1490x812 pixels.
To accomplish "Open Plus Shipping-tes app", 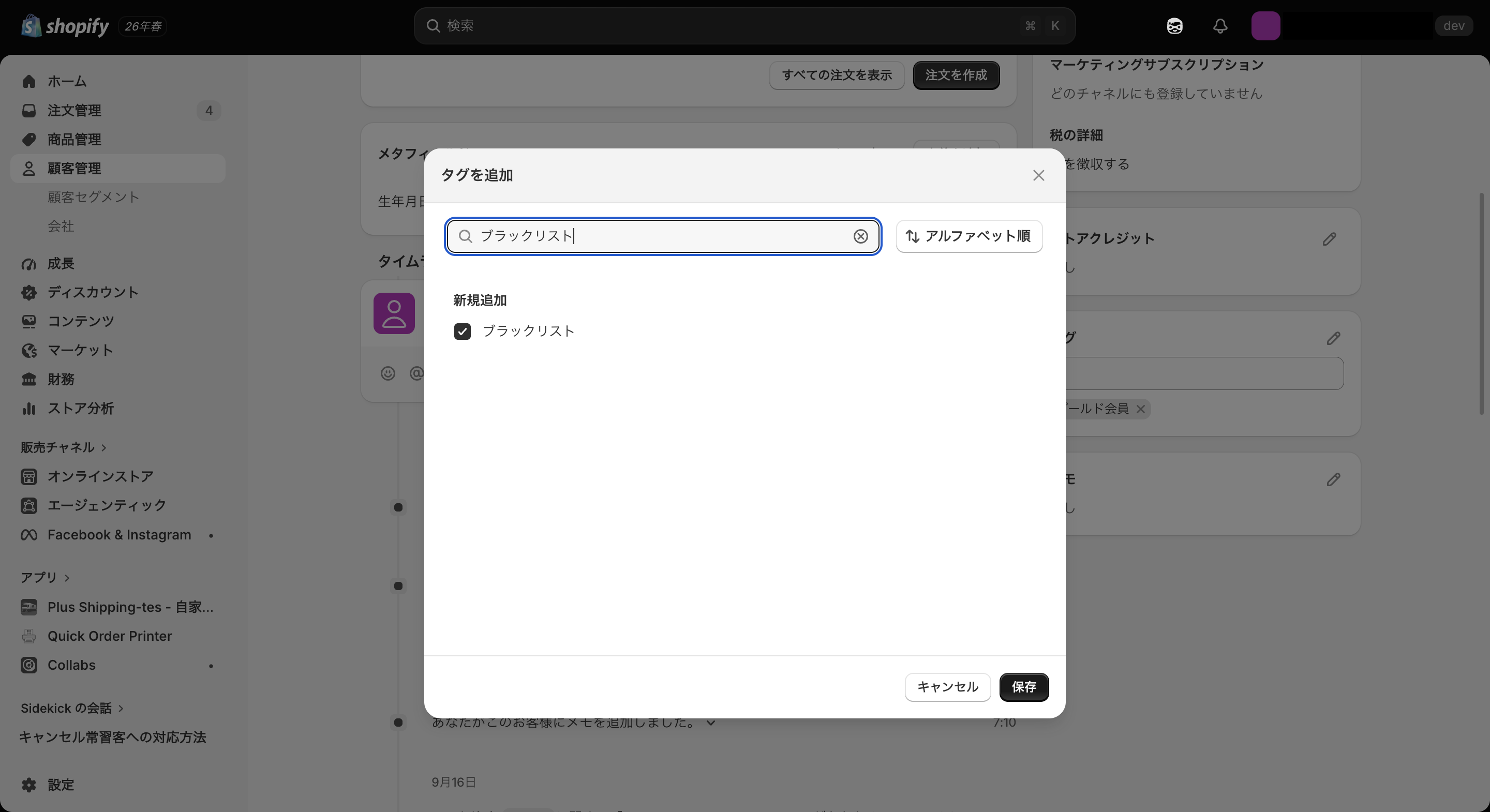I will coord(117,607).
